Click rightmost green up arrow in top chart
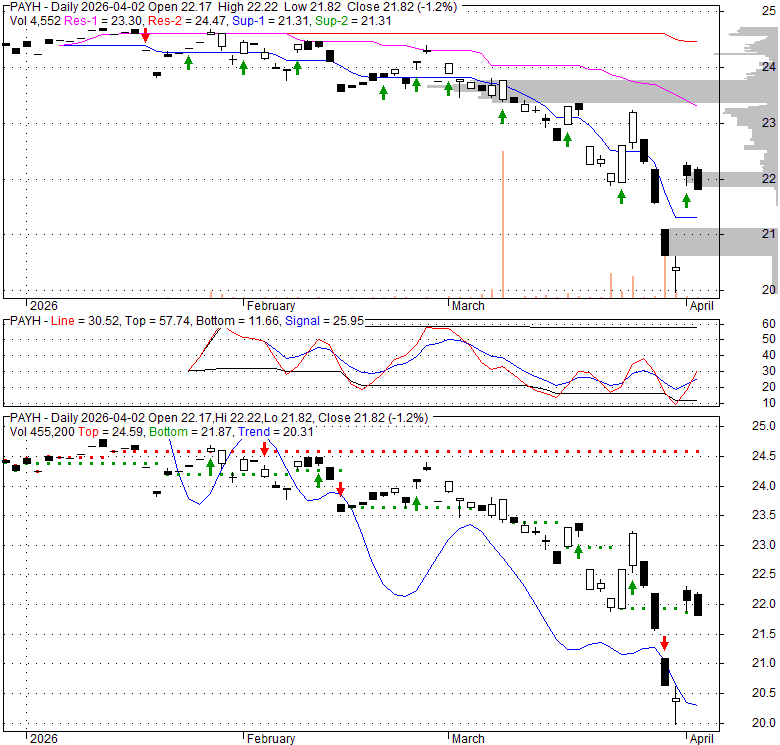 click(x=687, y=199)
